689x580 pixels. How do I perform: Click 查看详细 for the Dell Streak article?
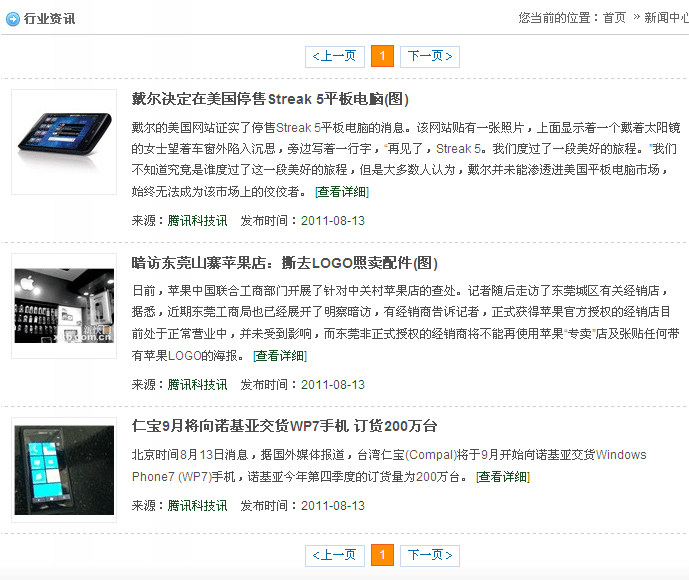pyautogui.click(x=342, y=192)
